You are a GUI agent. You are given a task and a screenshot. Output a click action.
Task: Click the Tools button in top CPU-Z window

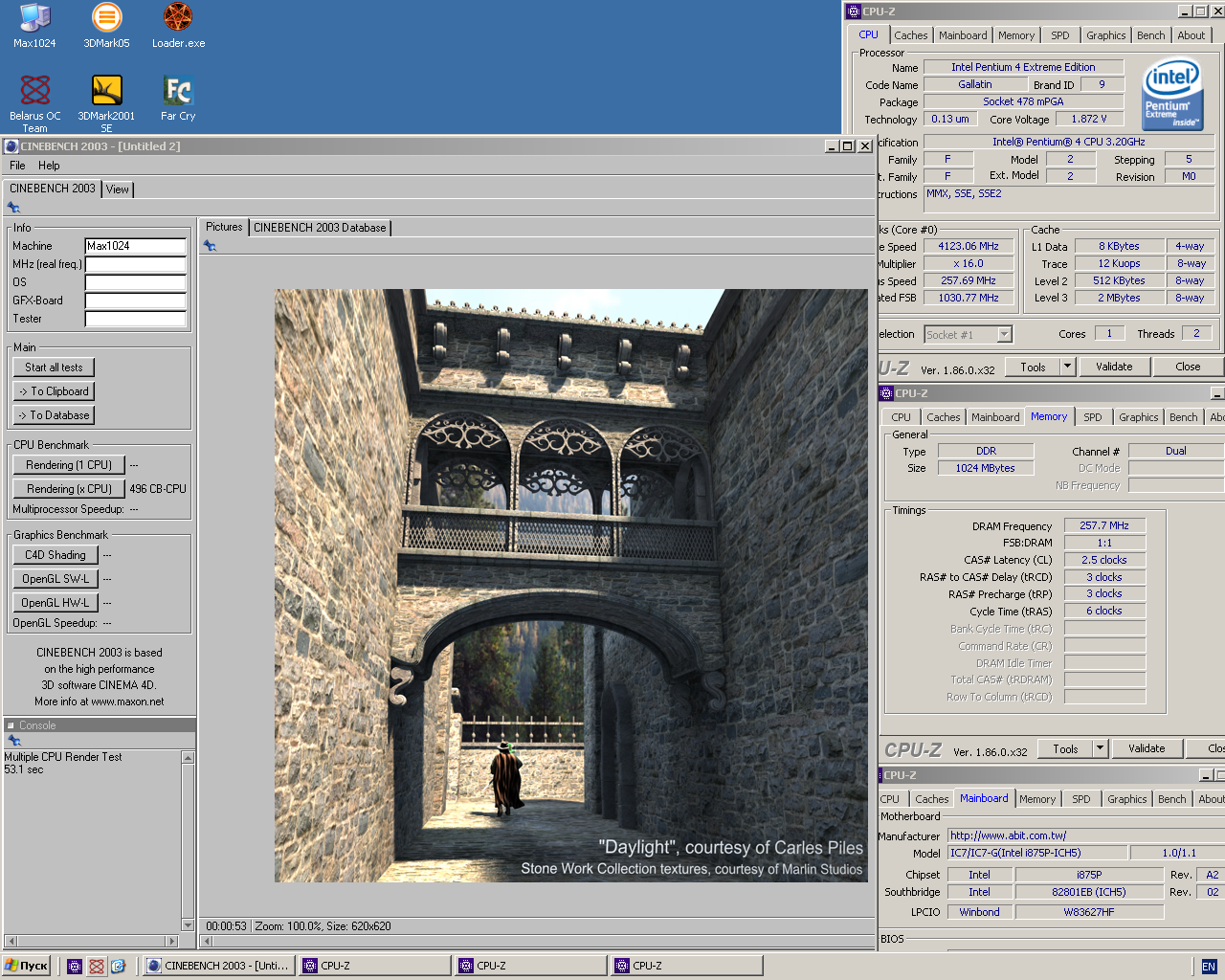pyautogui.click(x=1033, y=367)
